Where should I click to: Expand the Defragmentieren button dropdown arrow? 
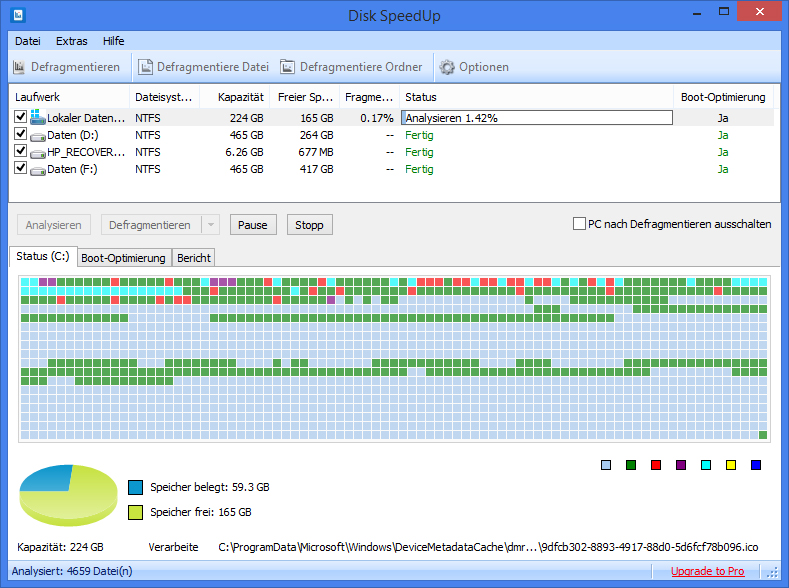pyautogui.click(x=211, y=225)
